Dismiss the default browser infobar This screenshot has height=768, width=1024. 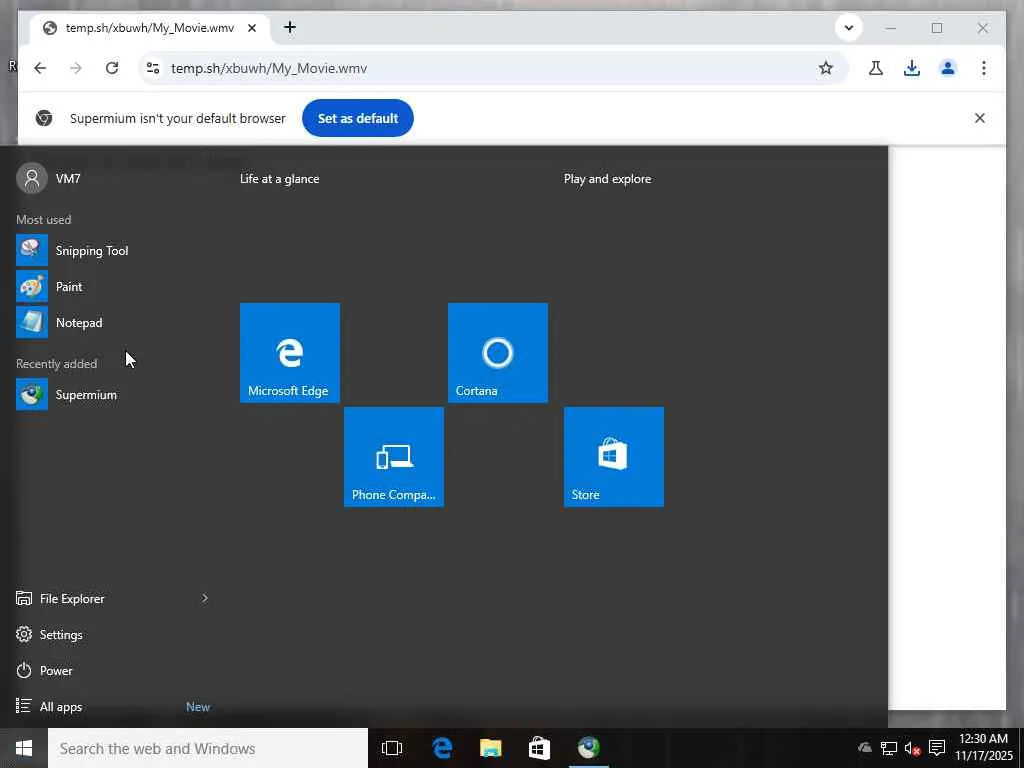click(x=980, y=118)
